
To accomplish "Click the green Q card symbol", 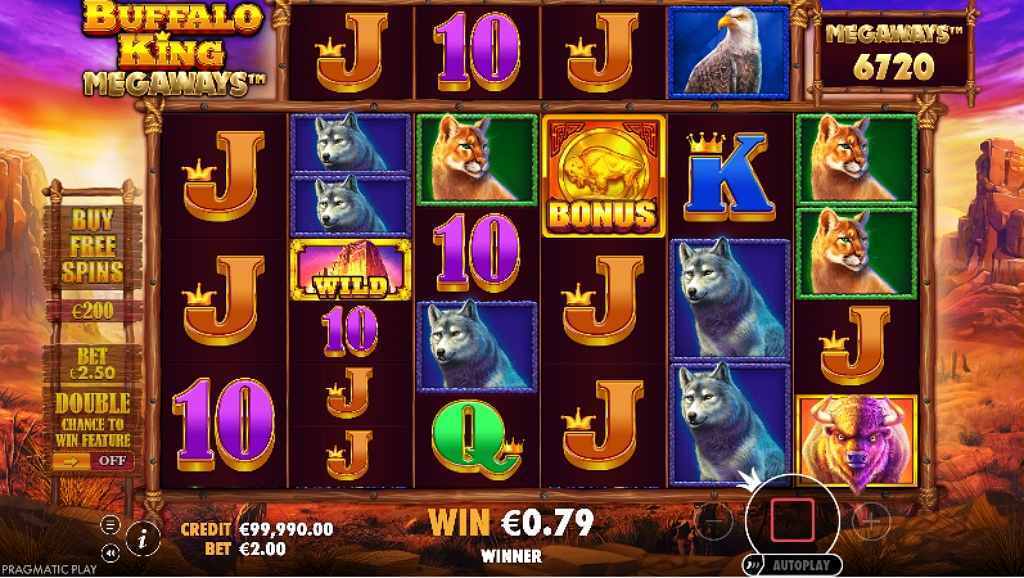I will [477, 440].
